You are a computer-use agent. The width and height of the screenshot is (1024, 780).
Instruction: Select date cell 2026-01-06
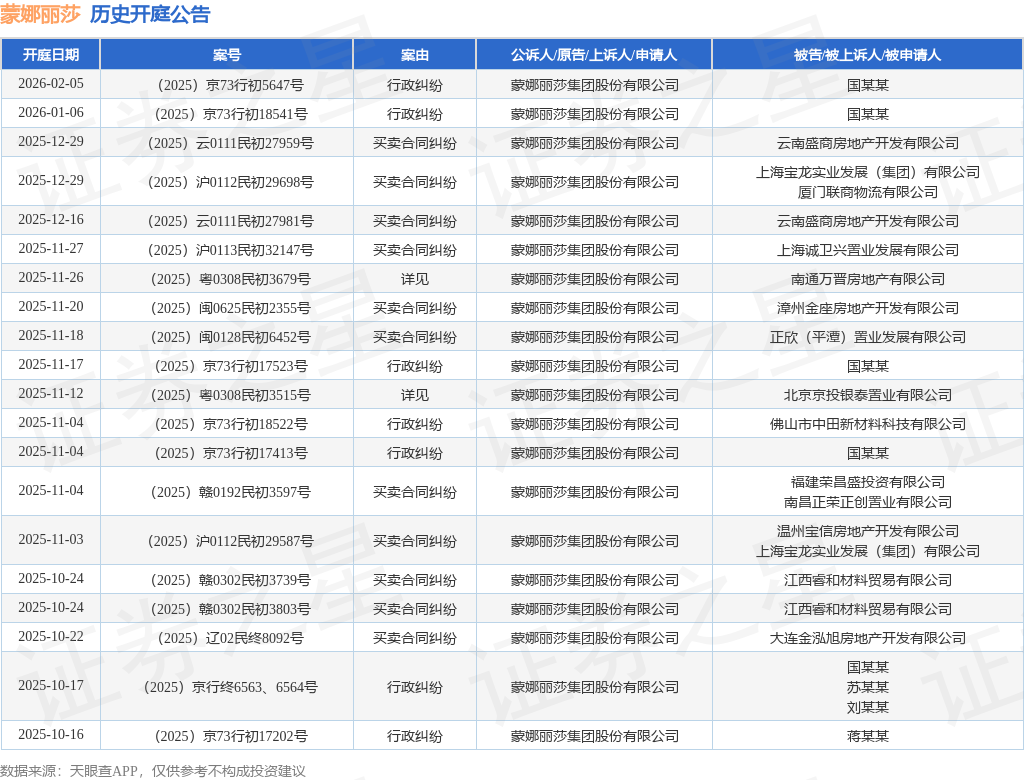point(51,112)
